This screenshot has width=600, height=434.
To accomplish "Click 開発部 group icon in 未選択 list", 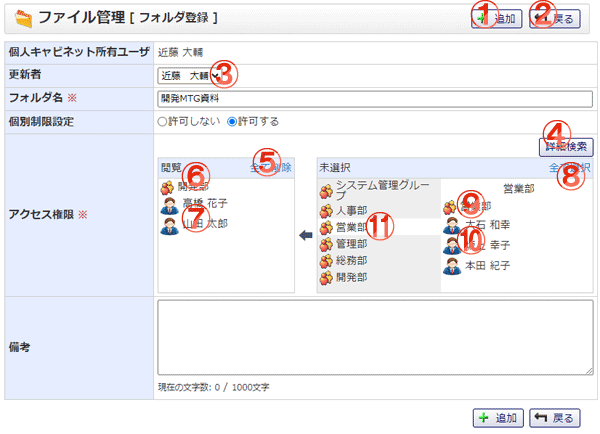I will pyautogui.click(x=326, y=278).
